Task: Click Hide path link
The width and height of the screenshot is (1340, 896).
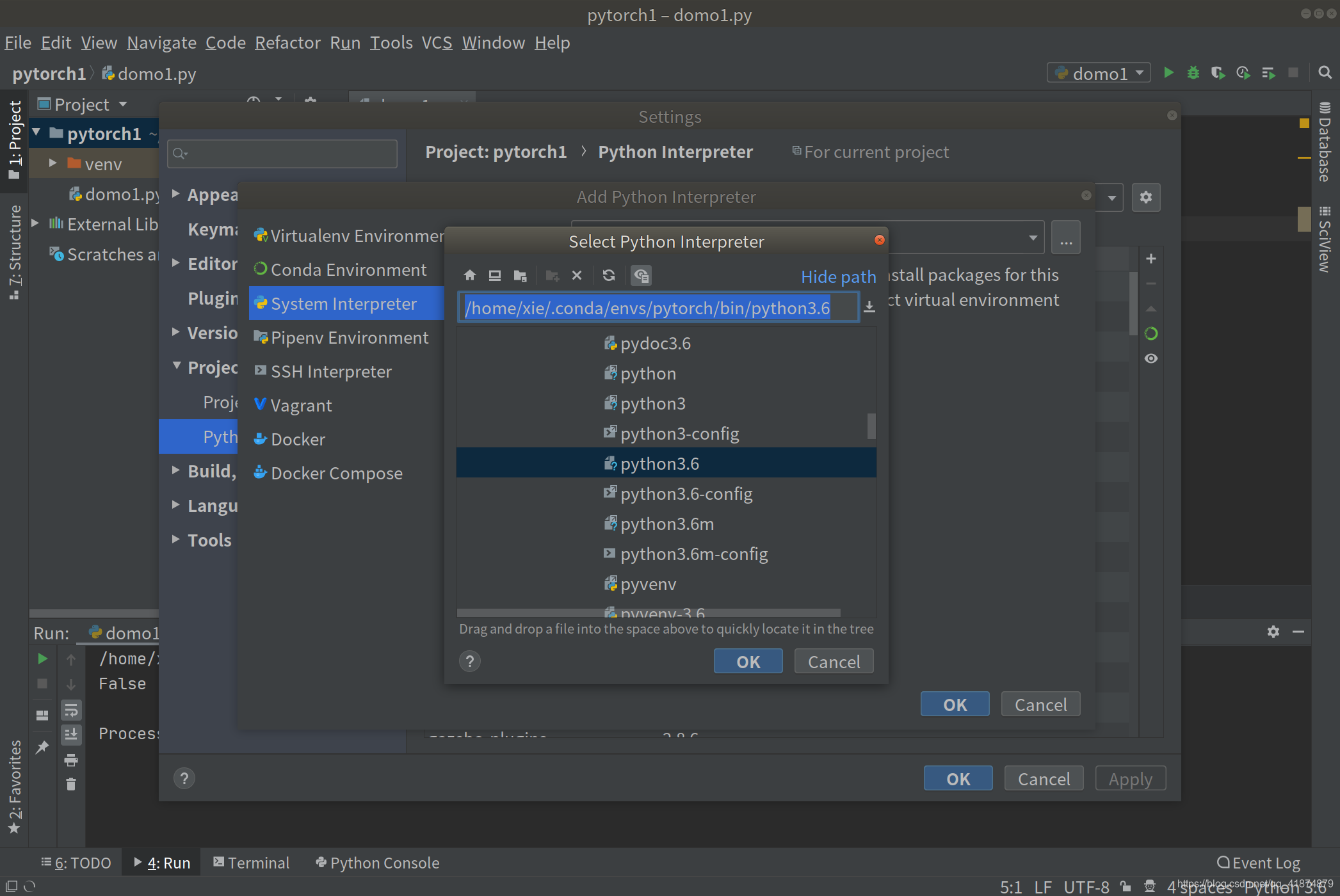Action: 838,276
